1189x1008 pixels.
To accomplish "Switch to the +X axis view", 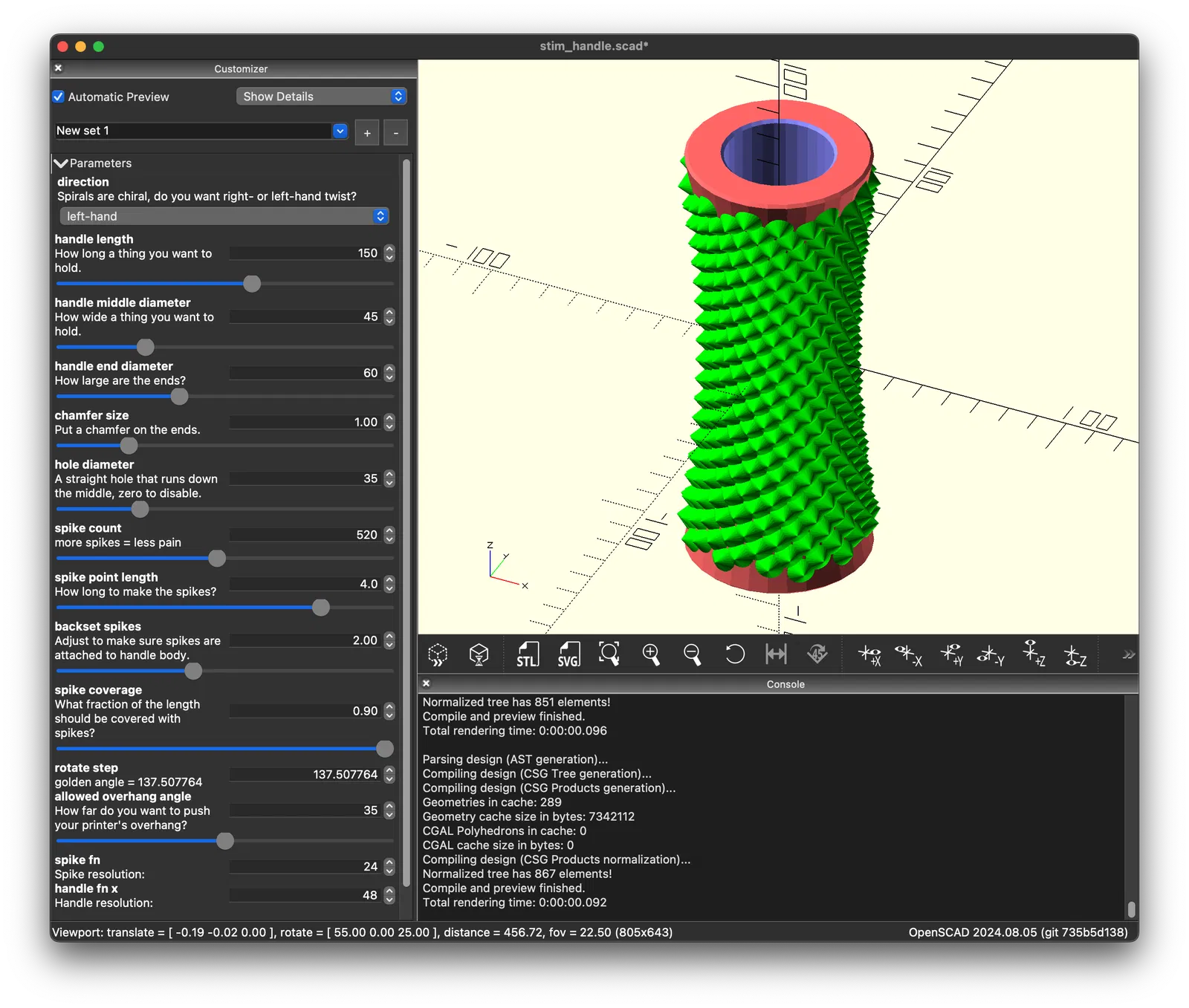I will [869, 654].
